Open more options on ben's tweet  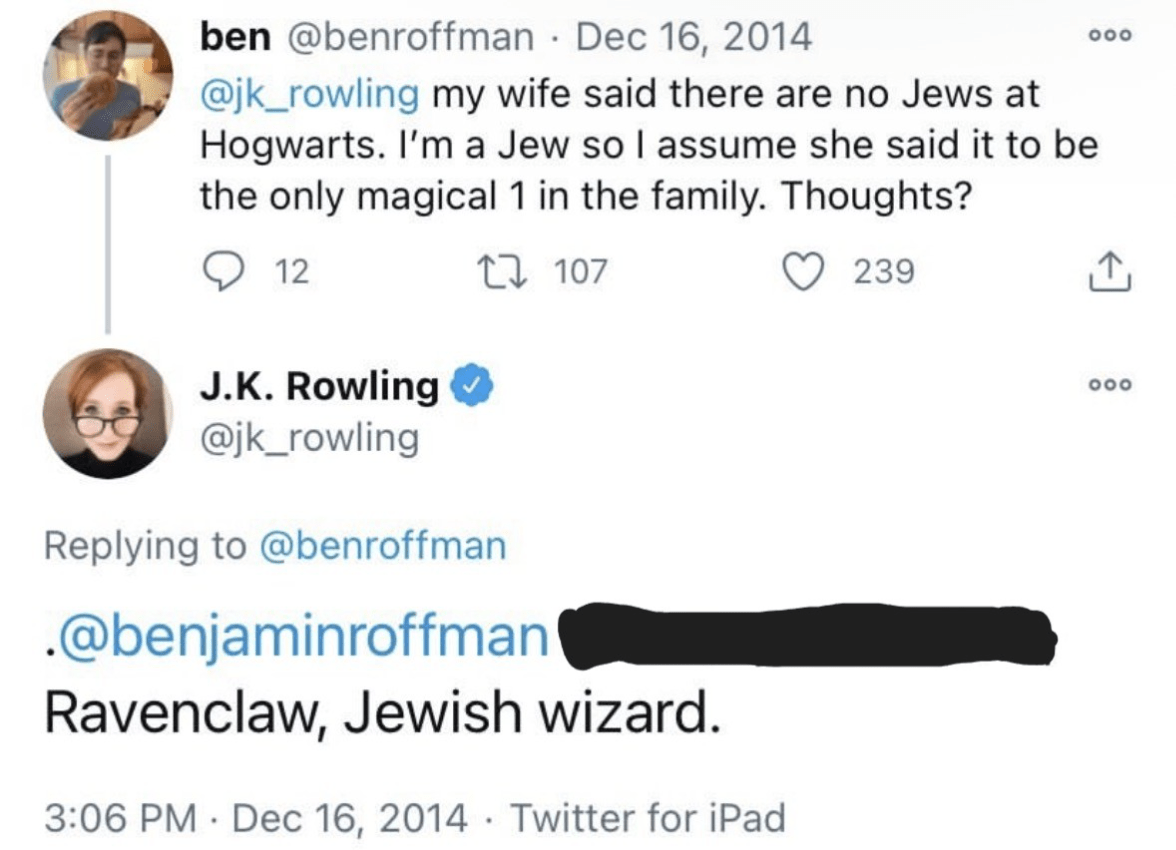[x=1110, y=35]
